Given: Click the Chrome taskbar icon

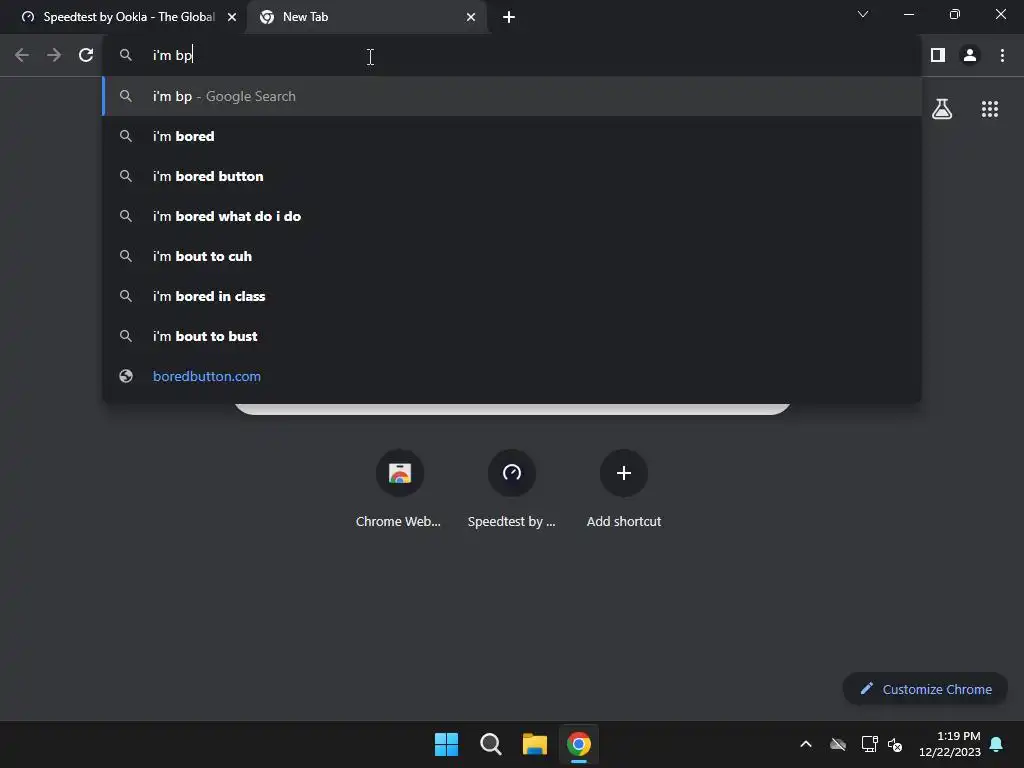Looking at the screenshot, I should coord(579,744).
